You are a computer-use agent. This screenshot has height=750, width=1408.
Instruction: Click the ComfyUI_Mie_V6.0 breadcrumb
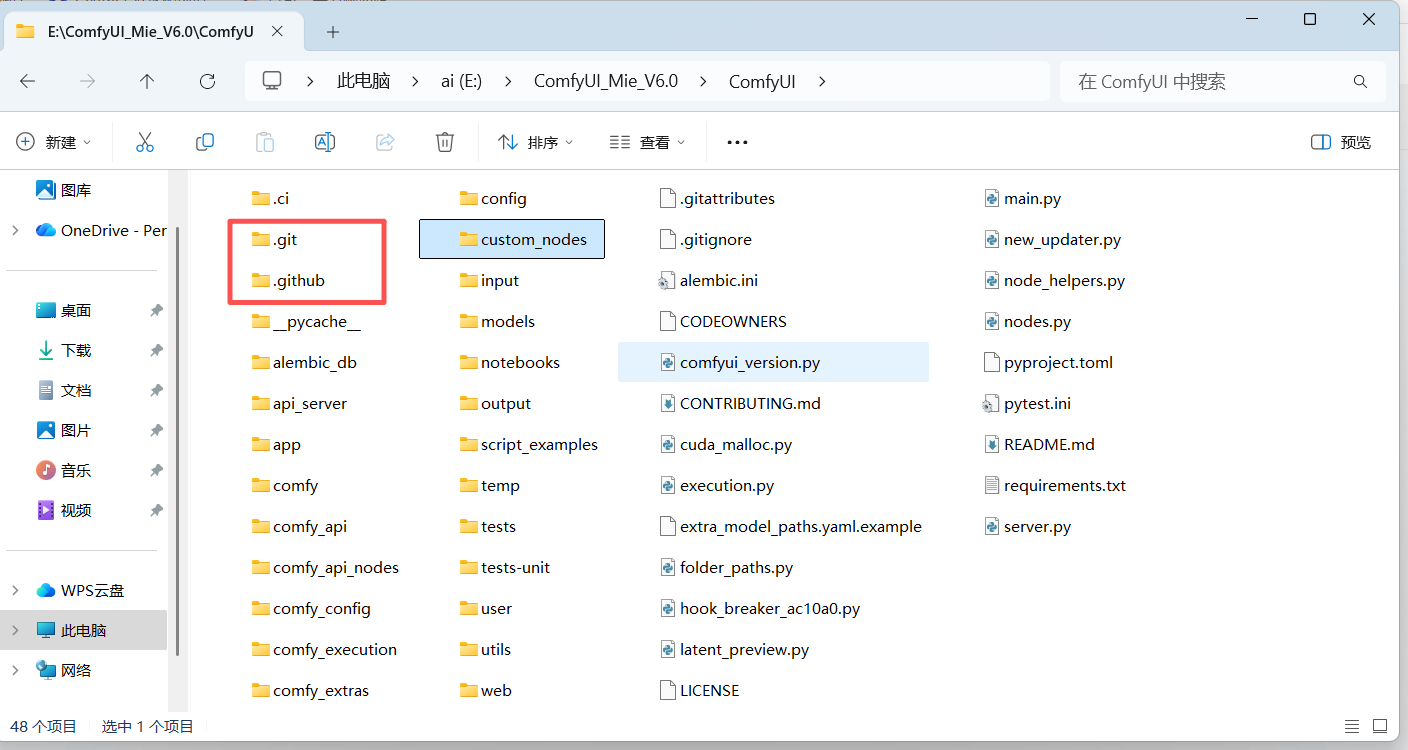pyautogui.click(x=606, y=81)
